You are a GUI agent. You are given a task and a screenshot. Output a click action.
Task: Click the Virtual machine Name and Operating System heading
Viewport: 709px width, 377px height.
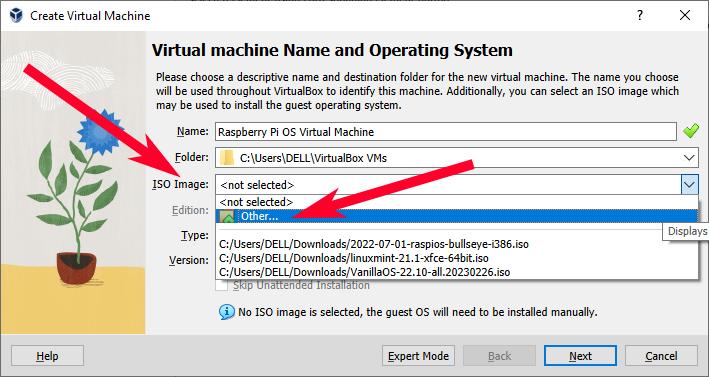[x=332, y=50]
